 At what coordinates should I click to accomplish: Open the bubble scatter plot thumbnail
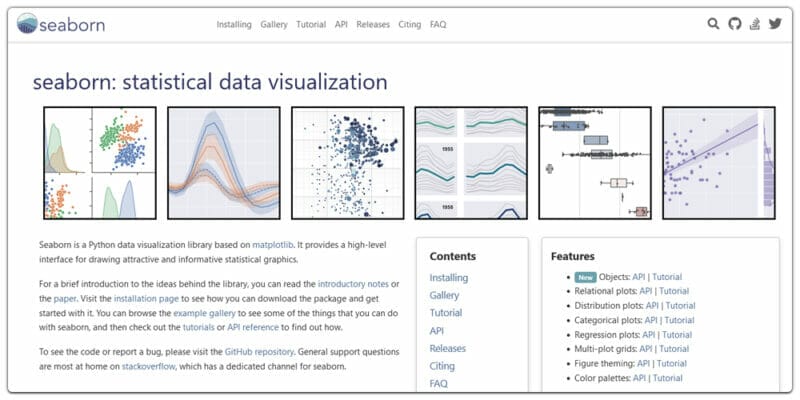[347, 163]
